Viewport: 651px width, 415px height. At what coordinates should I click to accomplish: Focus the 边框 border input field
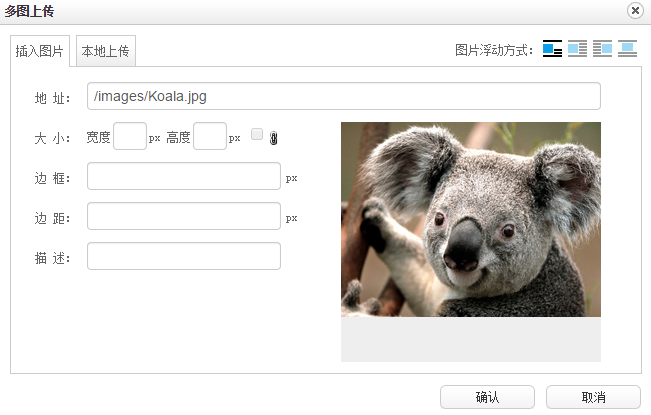click(x=183, y=176)
